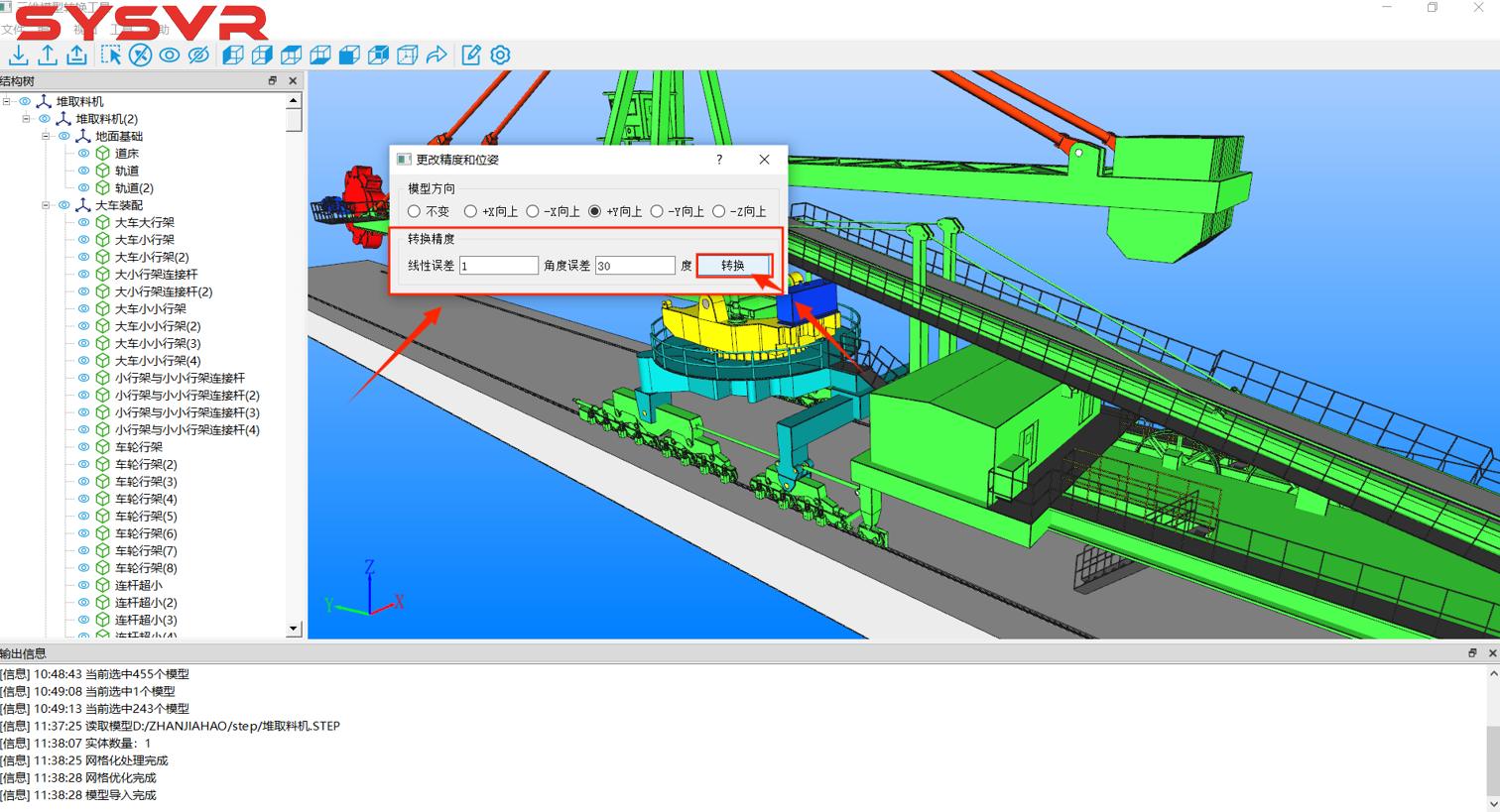Close the 更改精度和位姿 dialog
Viewport: 1500px width, 812px height.
click(x=764, y=160)
